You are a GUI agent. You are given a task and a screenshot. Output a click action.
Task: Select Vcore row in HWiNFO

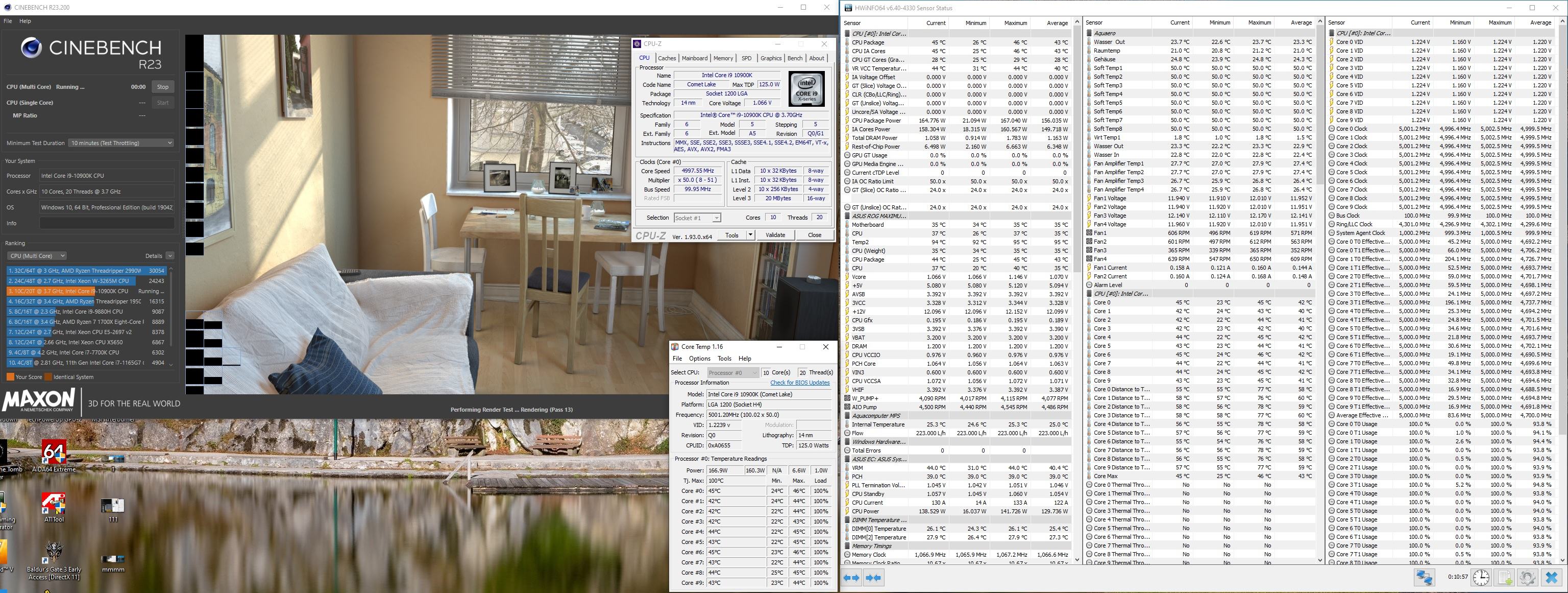pyautogui.click(x=957, y=277)
